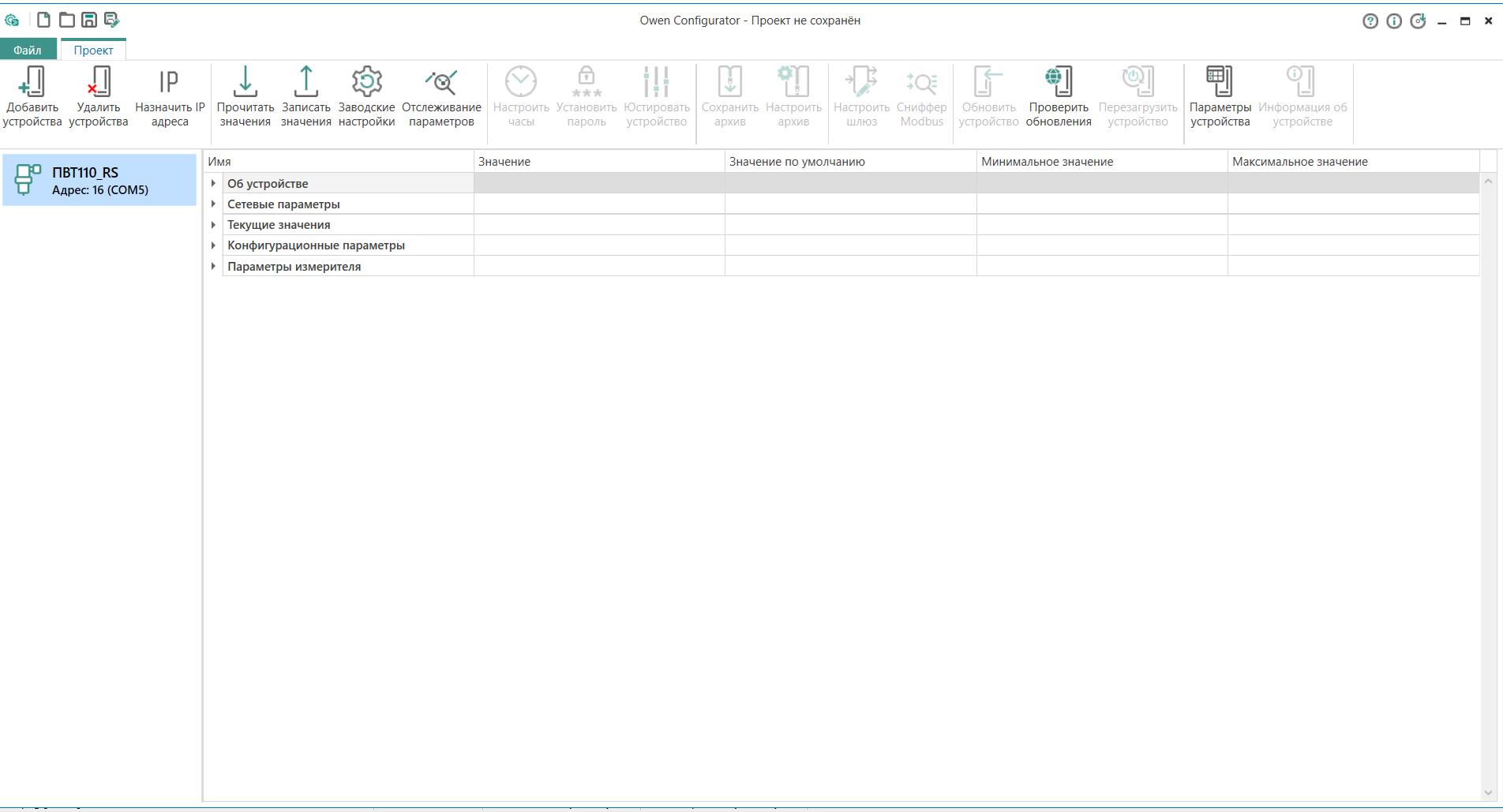Click the save project icon in title bar
This screenshot has width=1503, height=812.
[x=89, y=20]
